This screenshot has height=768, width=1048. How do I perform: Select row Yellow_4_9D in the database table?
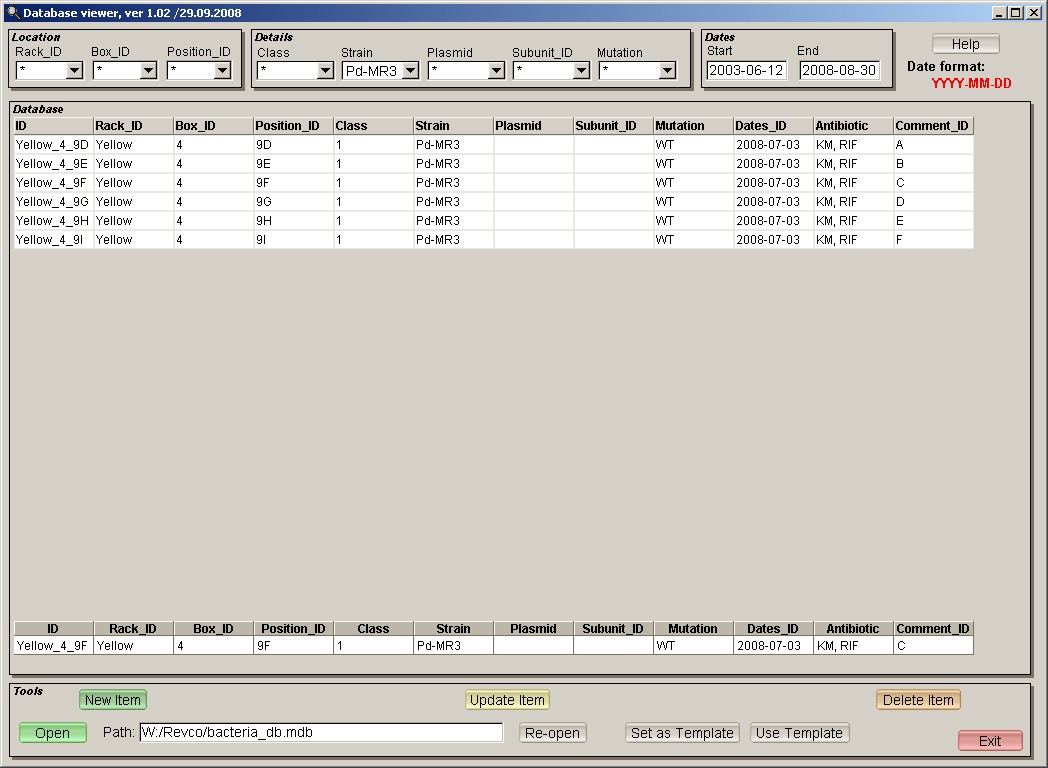coord(493,144)
